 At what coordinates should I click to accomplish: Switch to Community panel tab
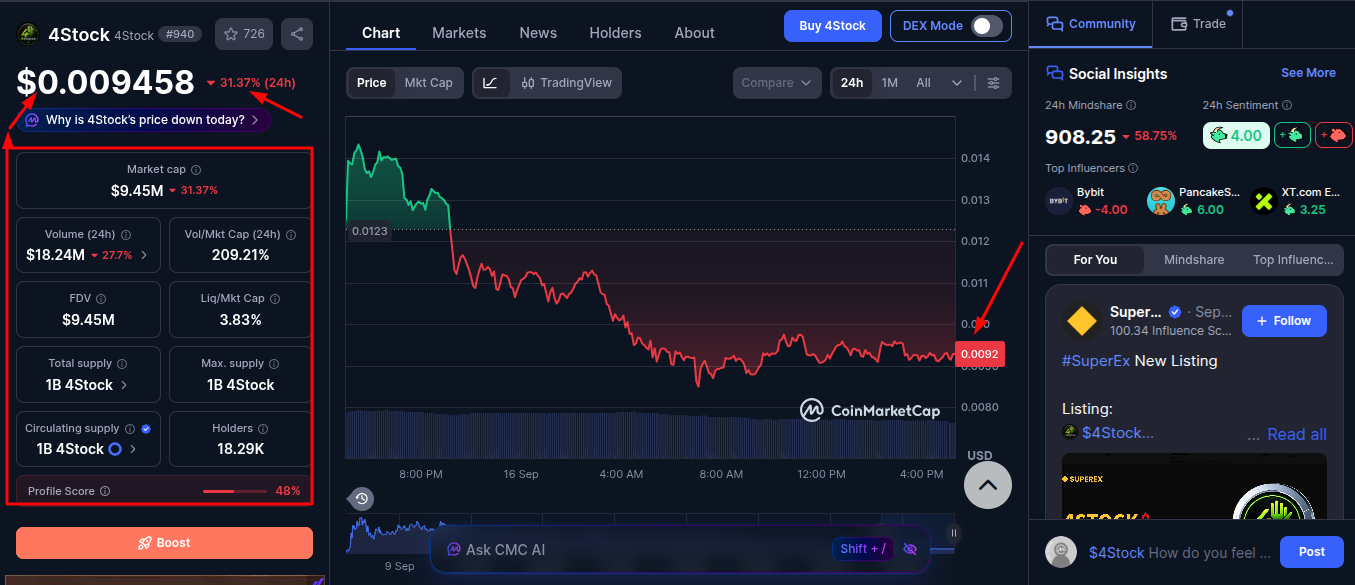pos(1091,24)
